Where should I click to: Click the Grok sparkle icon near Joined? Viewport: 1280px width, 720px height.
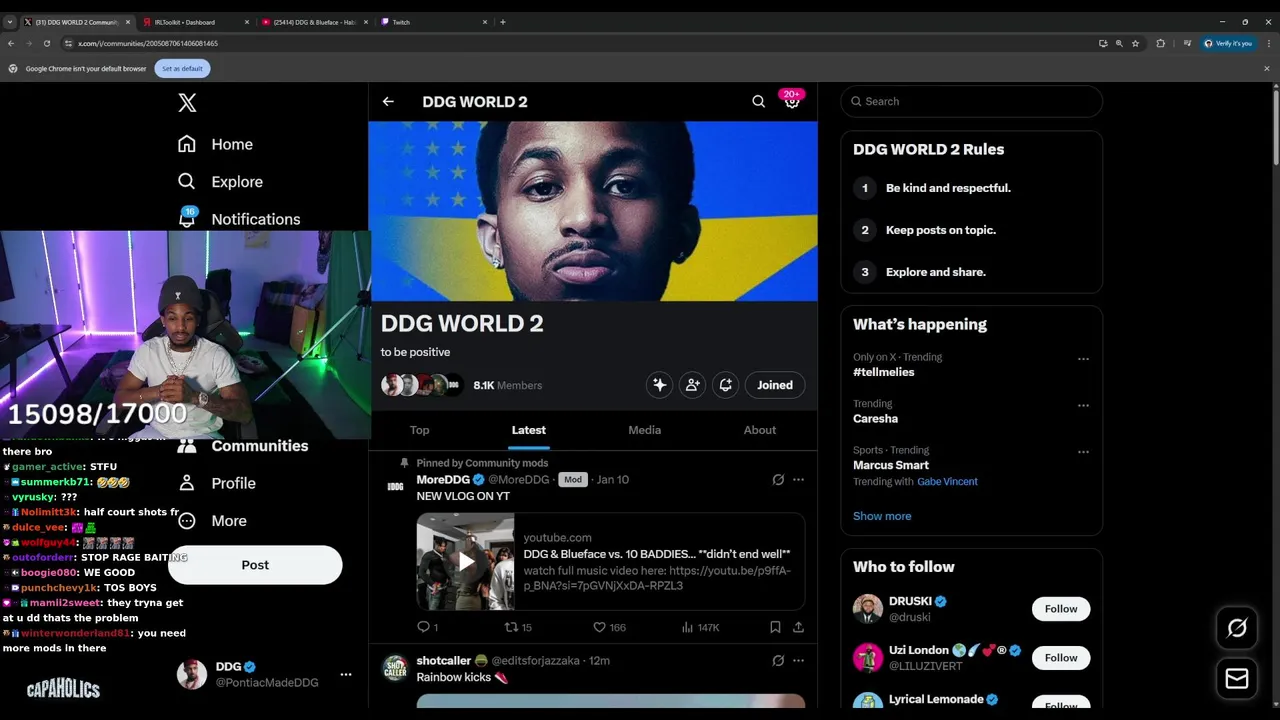tap(659, 385)
